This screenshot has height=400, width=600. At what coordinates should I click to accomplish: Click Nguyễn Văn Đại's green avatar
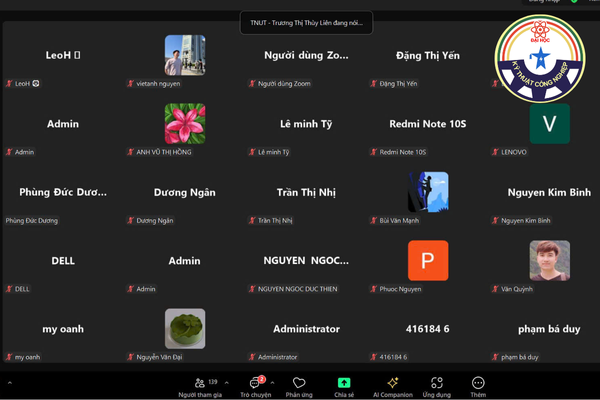tap(185, 329)
